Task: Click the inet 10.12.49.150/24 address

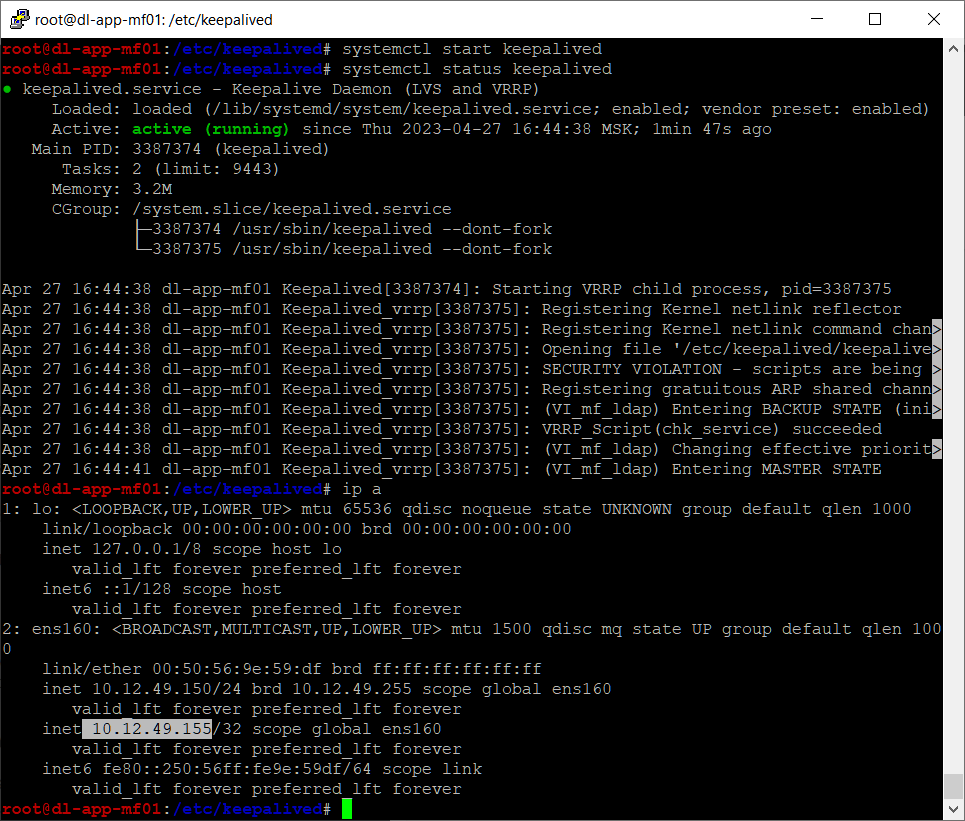Action: point(167,689)
